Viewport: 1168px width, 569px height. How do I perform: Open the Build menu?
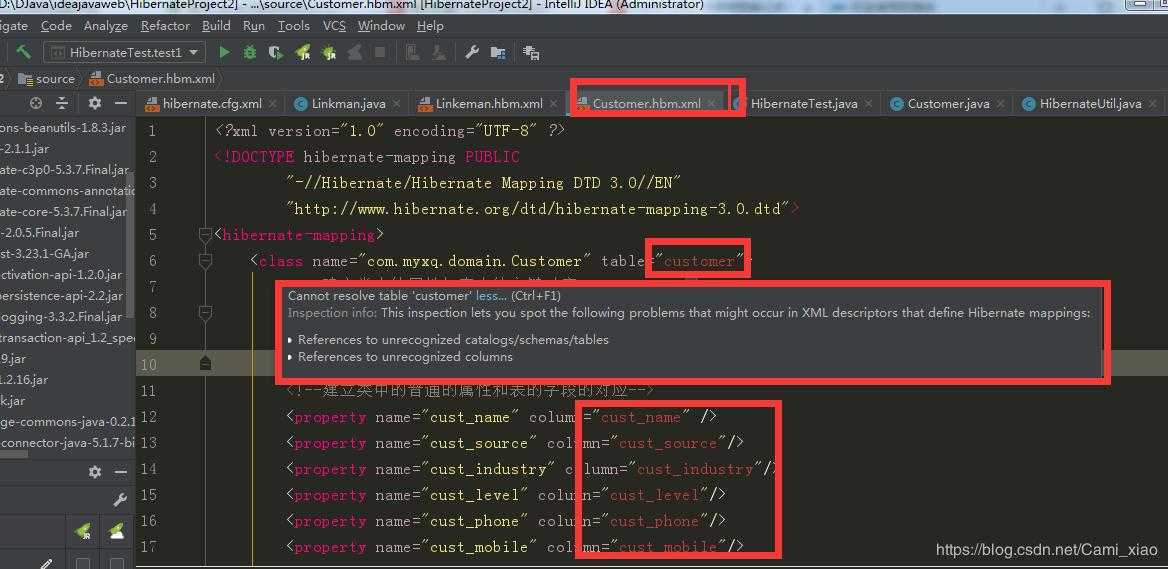(x=216, y=25)
